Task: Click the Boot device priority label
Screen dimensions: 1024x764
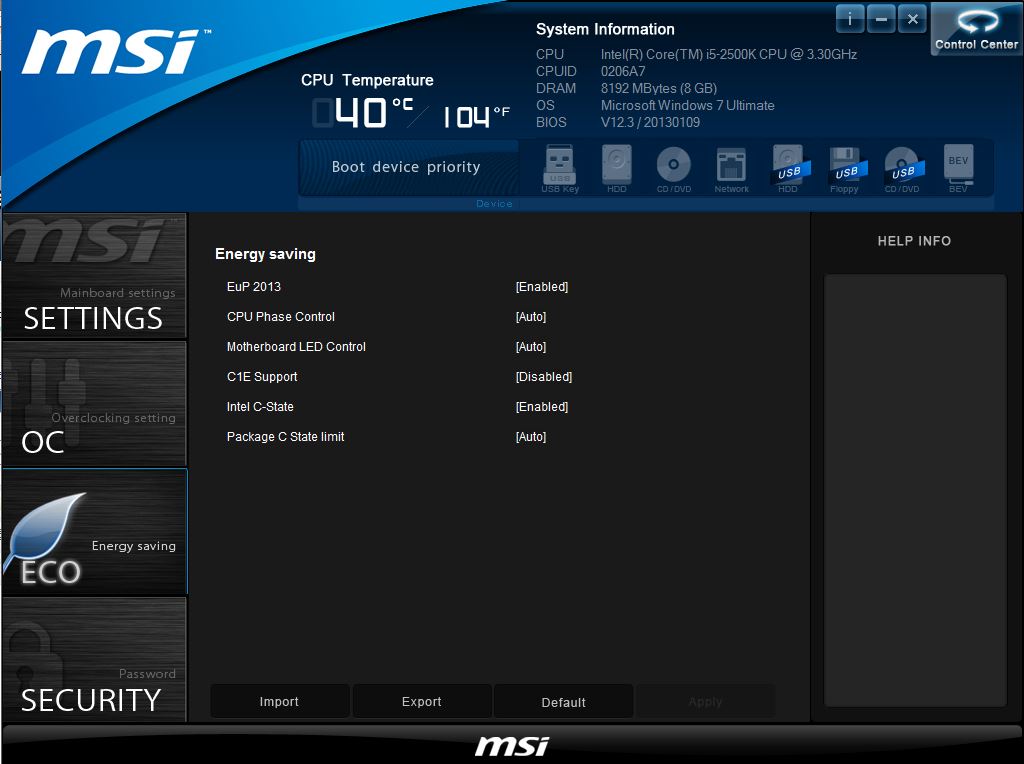Action: [x=406, y=167]
